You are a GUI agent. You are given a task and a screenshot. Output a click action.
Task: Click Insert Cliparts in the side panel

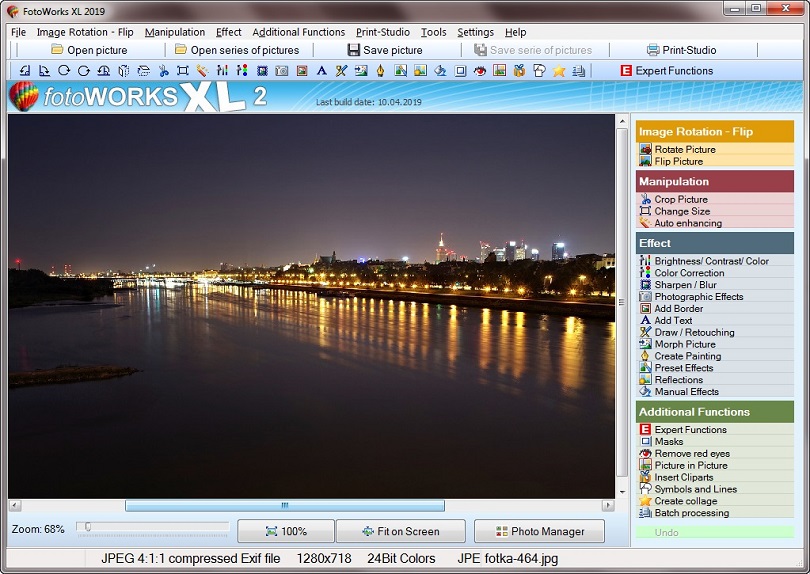[x=686, y=477]
